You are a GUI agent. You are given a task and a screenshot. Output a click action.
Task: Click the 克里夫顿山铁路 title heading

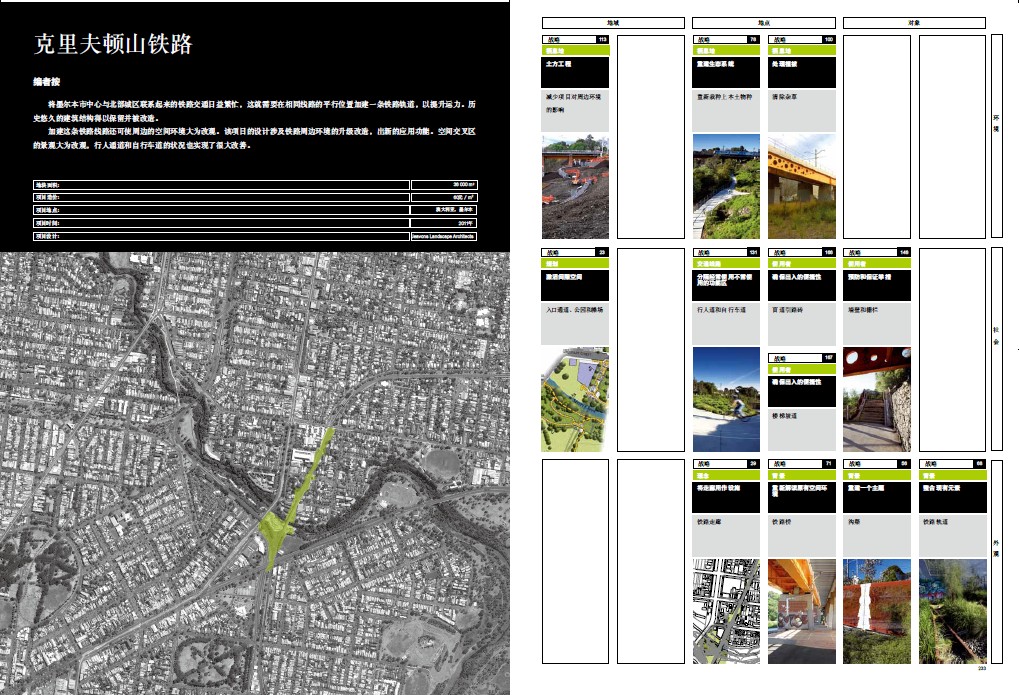[113, 45]
